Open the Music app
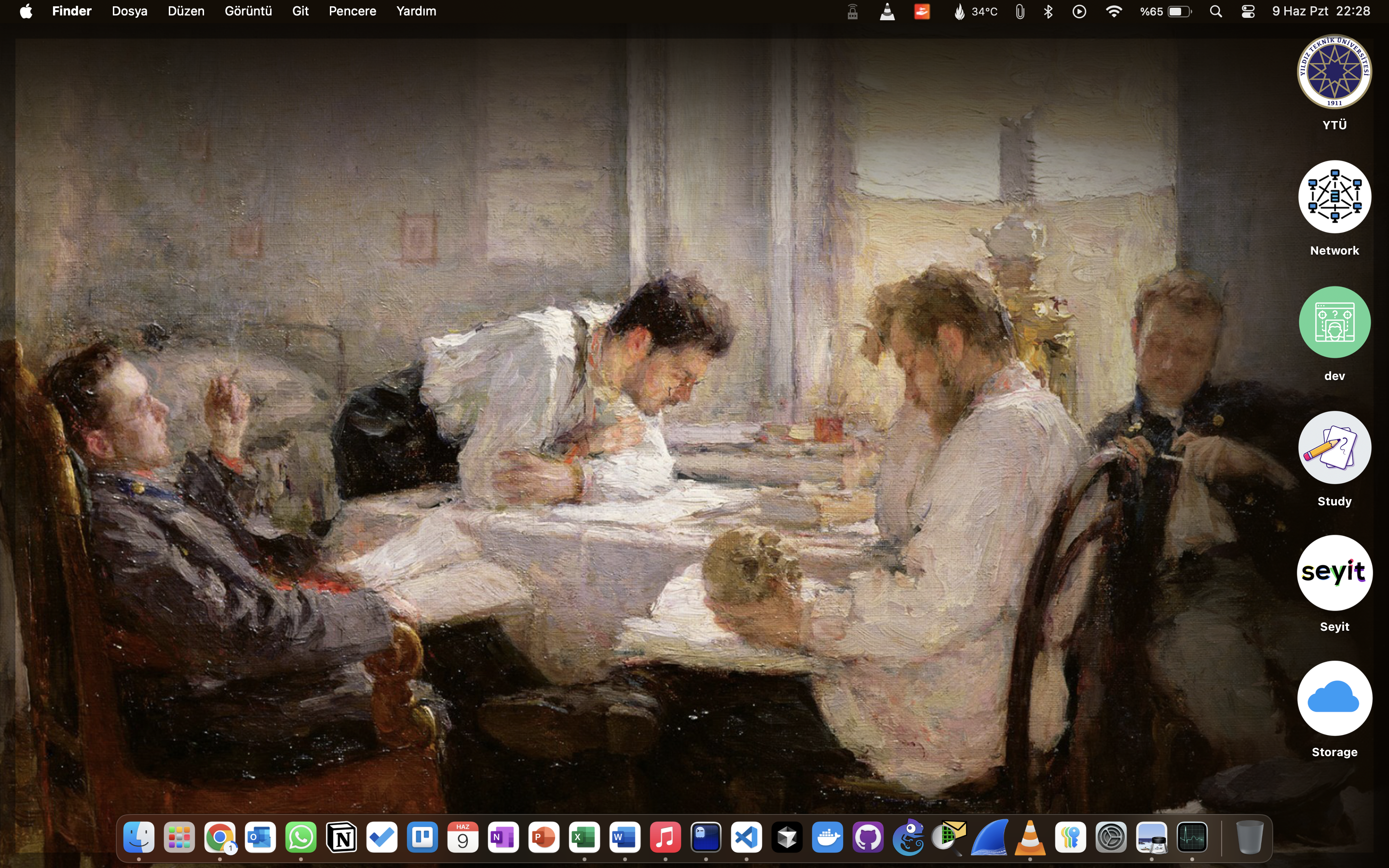This screenshot has width=1389, height=868. point(665,838)
